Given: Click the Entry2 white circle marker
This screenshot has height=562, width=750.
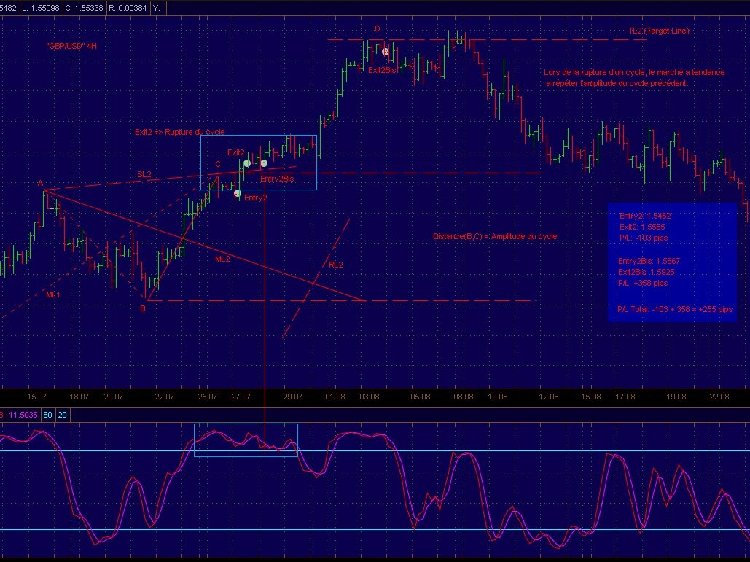Looking at the screenshot, I should (x=237, y=193).
